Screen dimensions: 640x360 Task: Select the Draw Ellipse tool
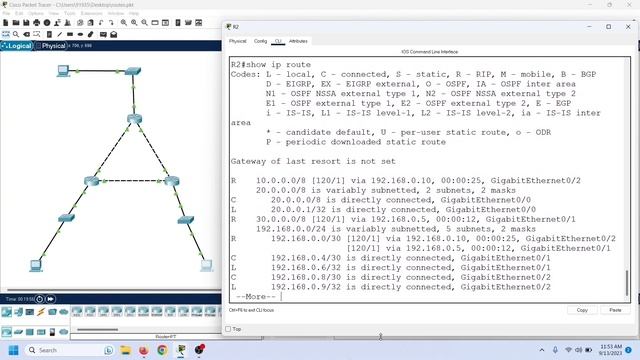point(80,35)
